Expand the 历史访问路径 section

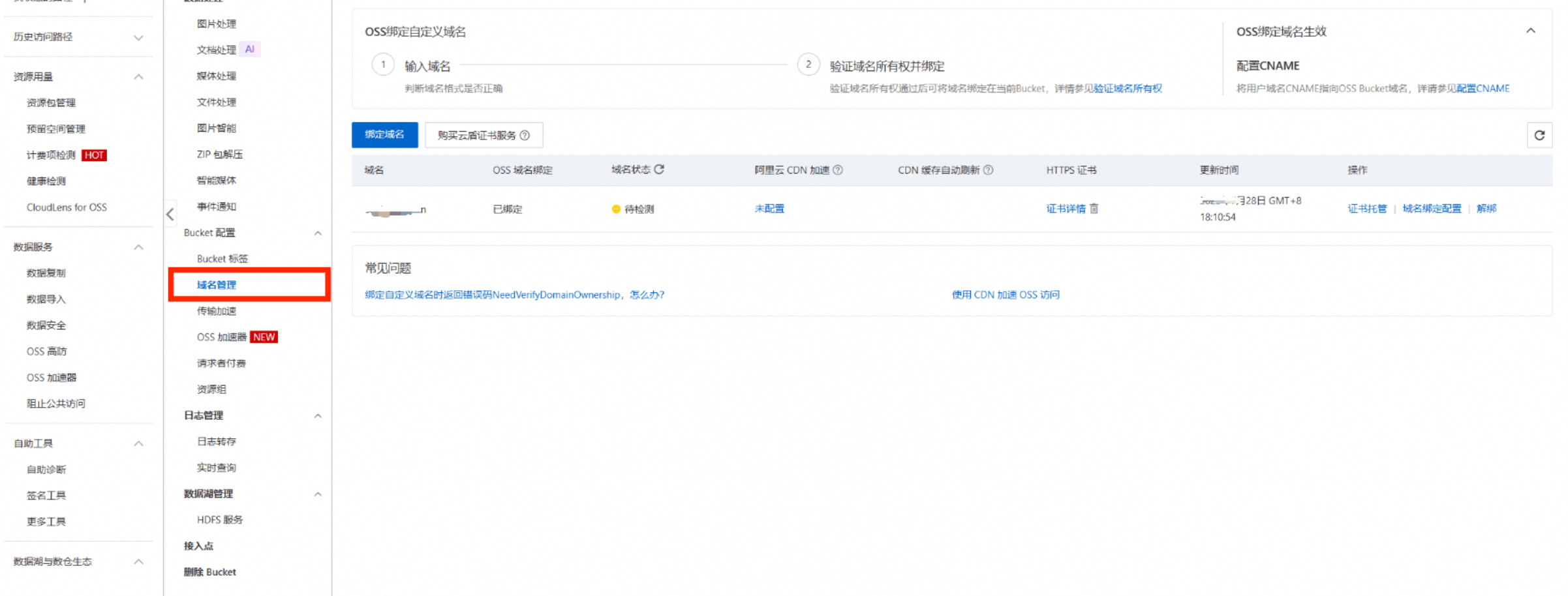tap(138, 37)
